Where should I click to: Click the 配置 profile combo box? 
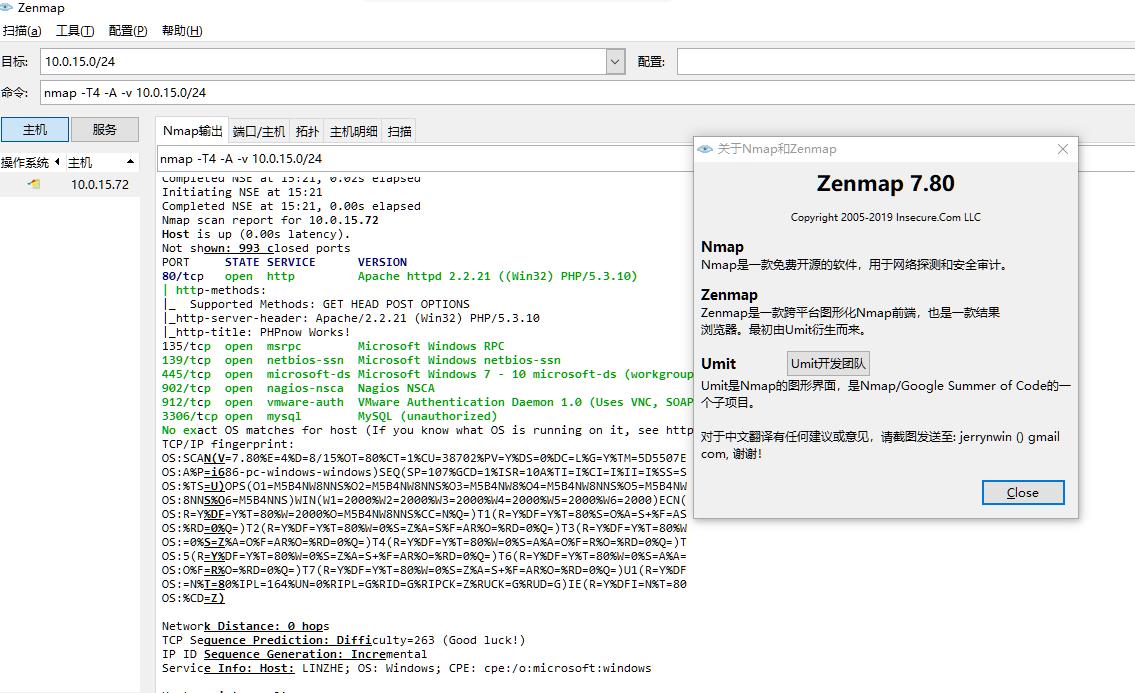pyautogui.click(x=906, y=62)
